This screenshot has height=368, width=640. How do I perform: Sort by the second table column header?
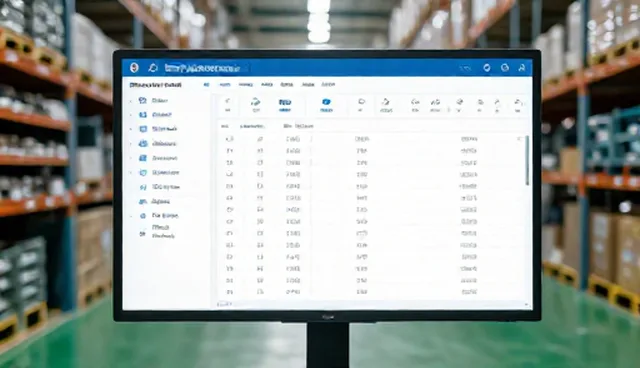pos(252,126)
